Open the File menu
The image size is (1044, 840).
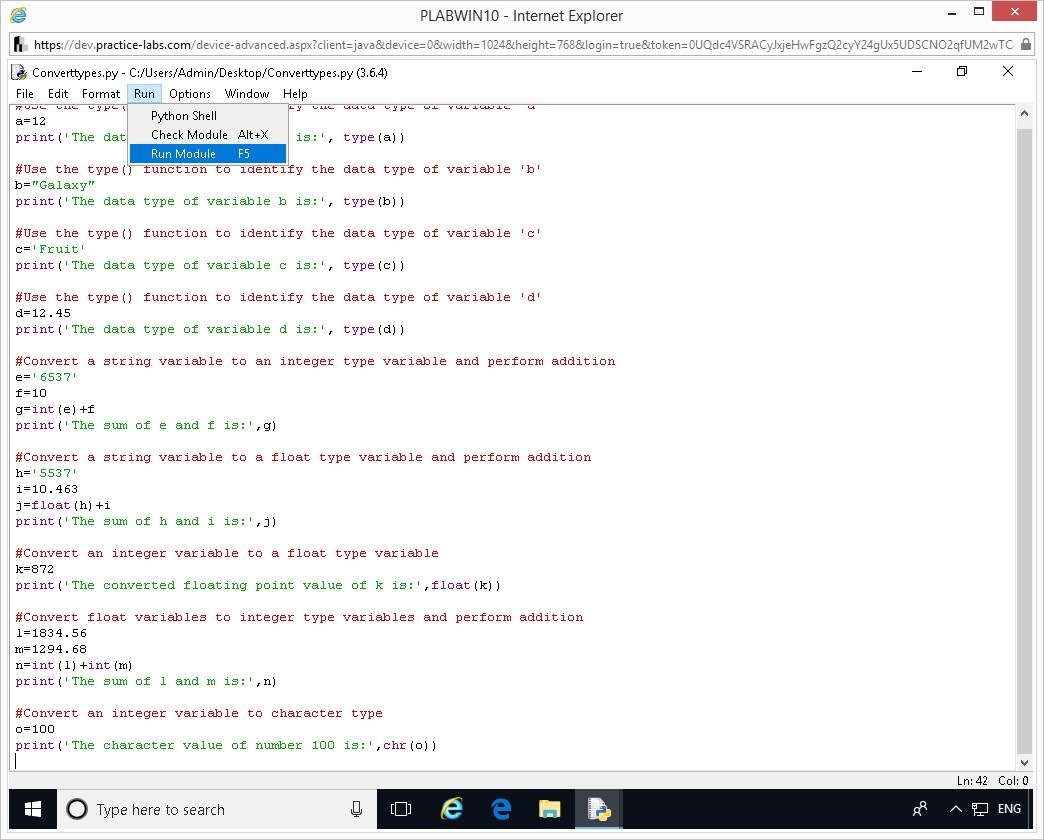pos(25,94)
